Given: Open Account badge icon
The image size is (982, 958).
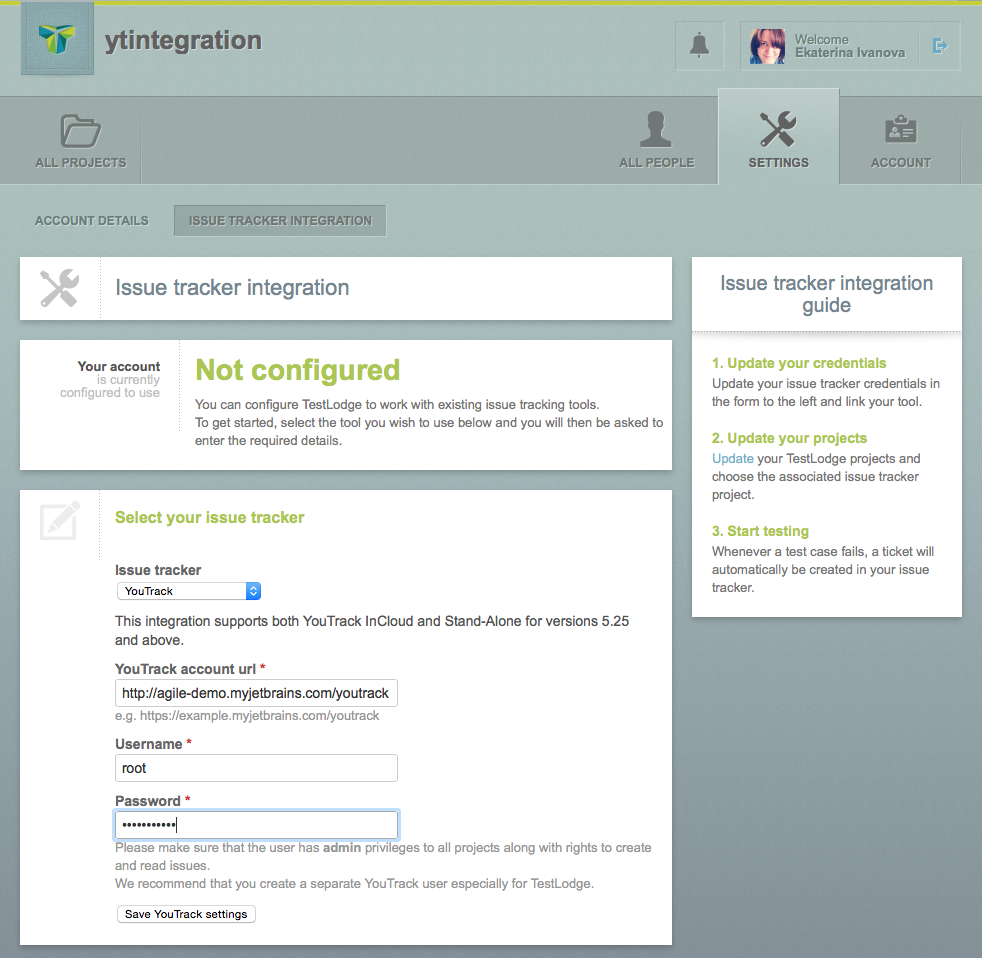Looking at the screenshot, I should [x=901, y=129].
